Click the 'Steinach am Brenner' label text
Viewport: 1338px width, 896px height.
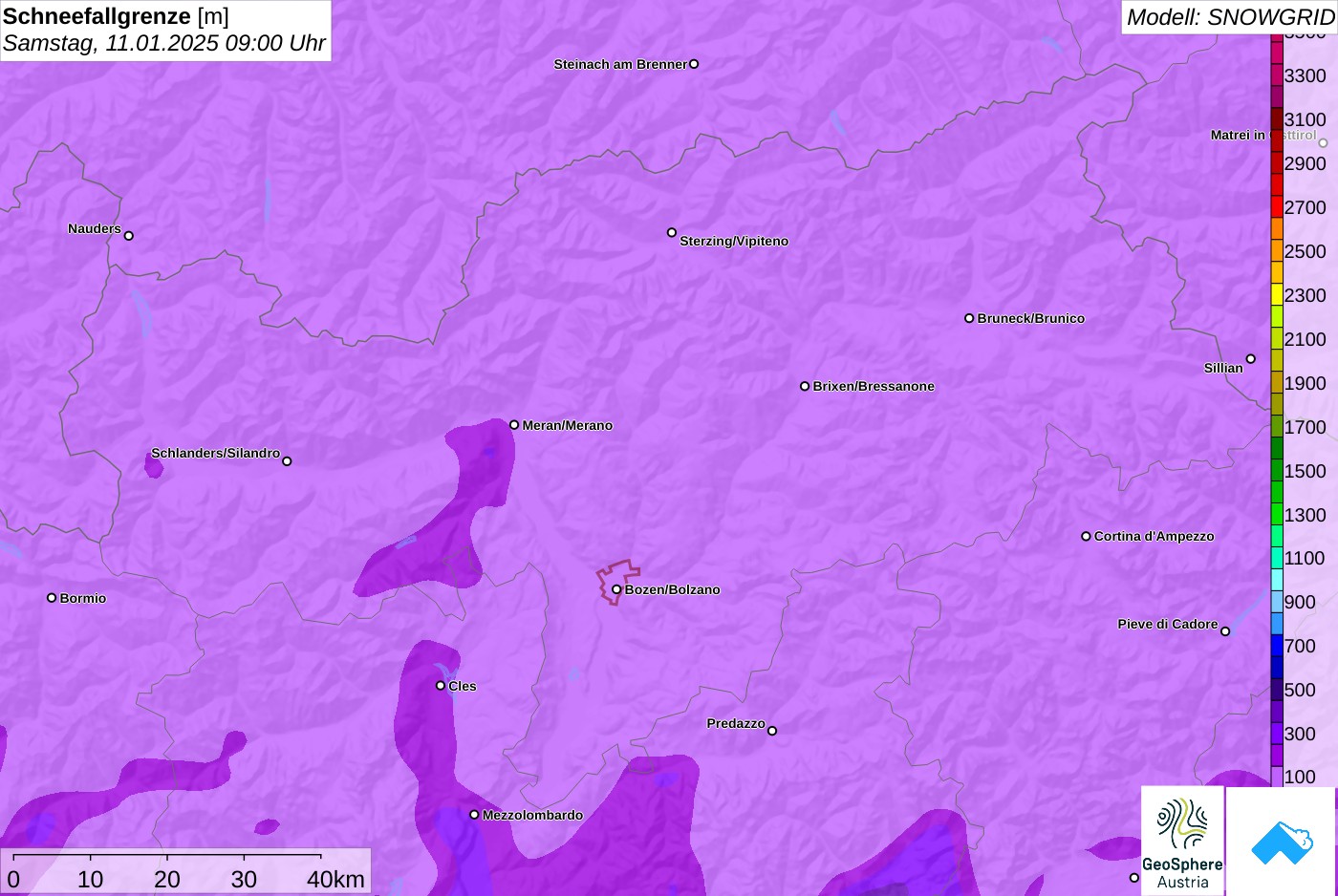(x=620, y=64)
